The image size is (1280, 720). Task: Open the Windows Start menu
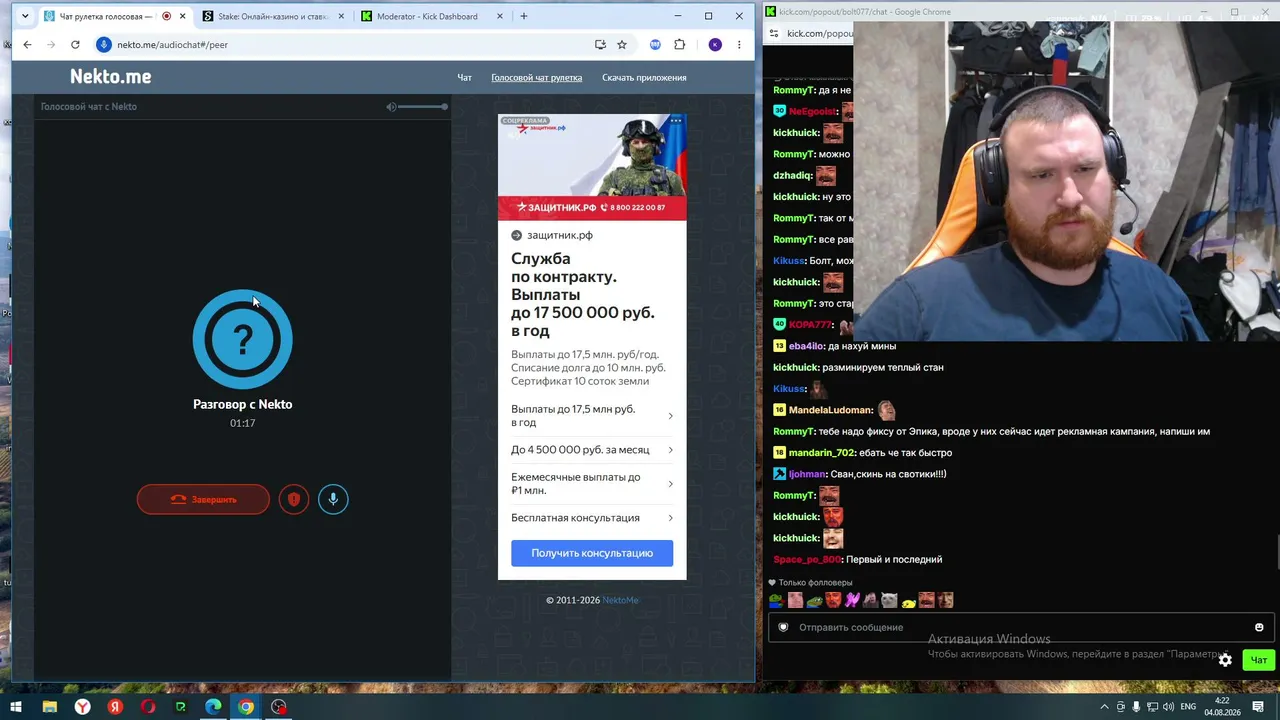[15, 707]
